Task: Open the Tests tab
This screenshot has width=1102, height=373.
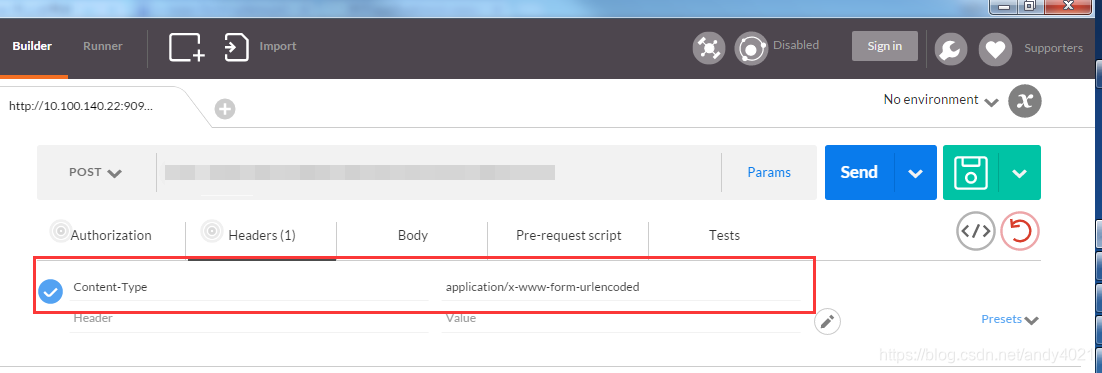Action: tap(724, 235)
